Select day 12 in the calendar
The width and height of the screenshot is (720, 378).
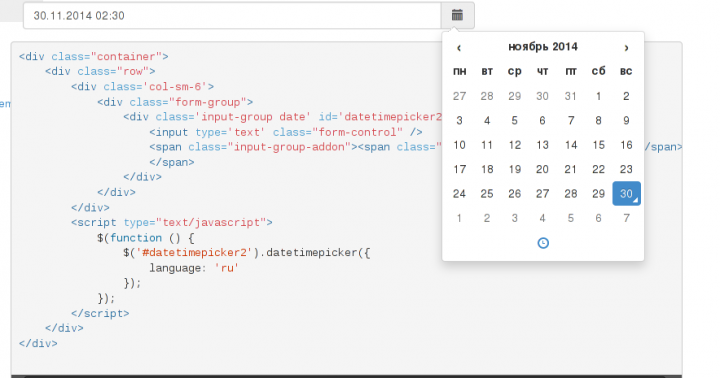(x=515, y=145)
